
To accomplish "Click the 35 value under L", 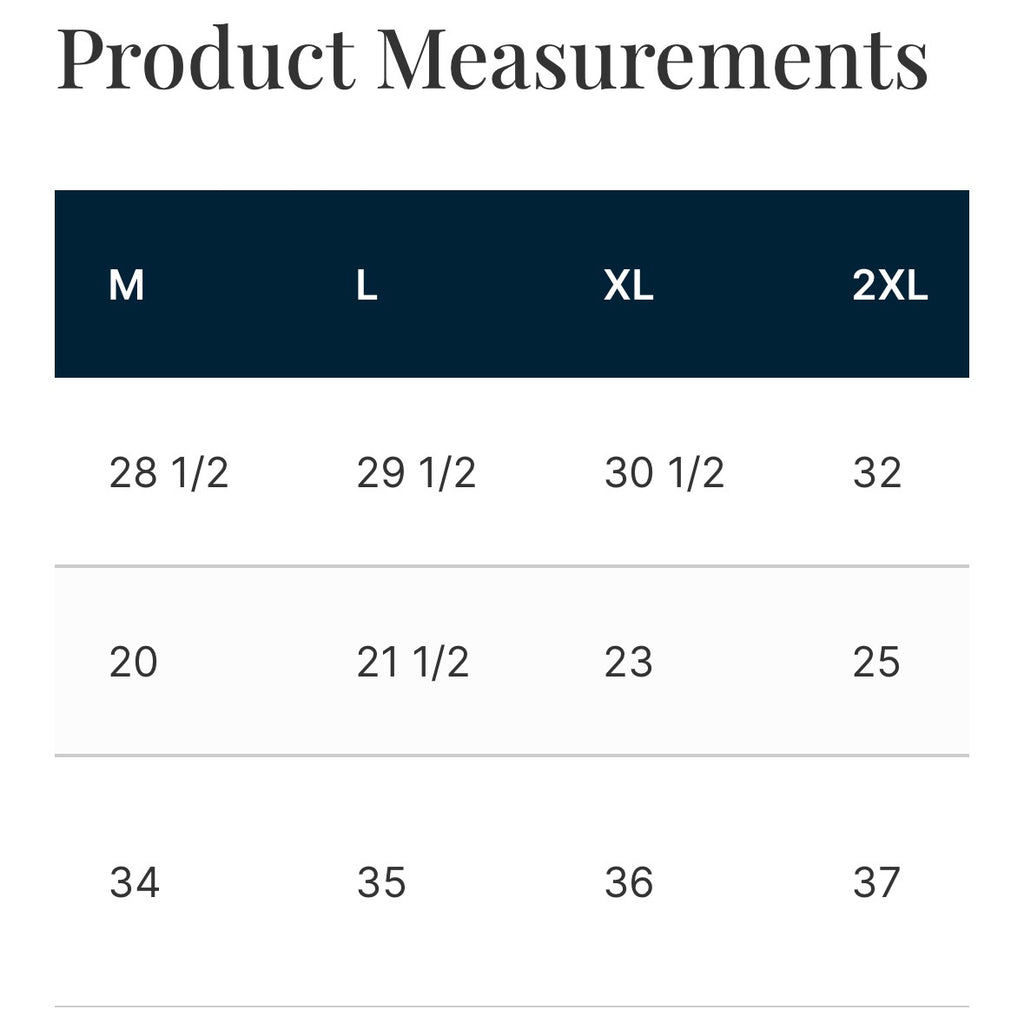I will pos(381,882).
